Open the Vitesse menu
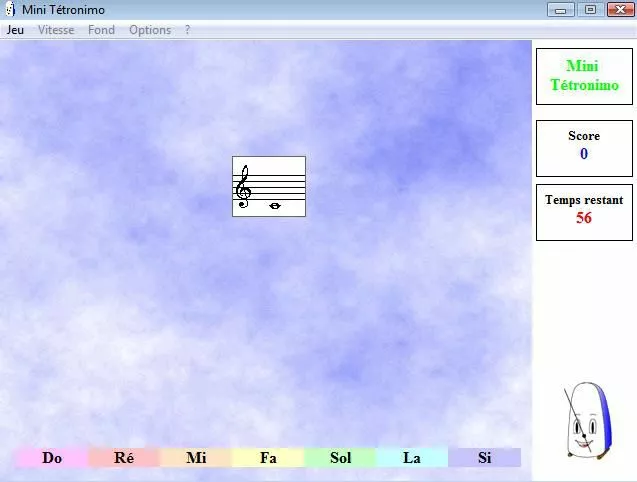 (x=56, y=30)
